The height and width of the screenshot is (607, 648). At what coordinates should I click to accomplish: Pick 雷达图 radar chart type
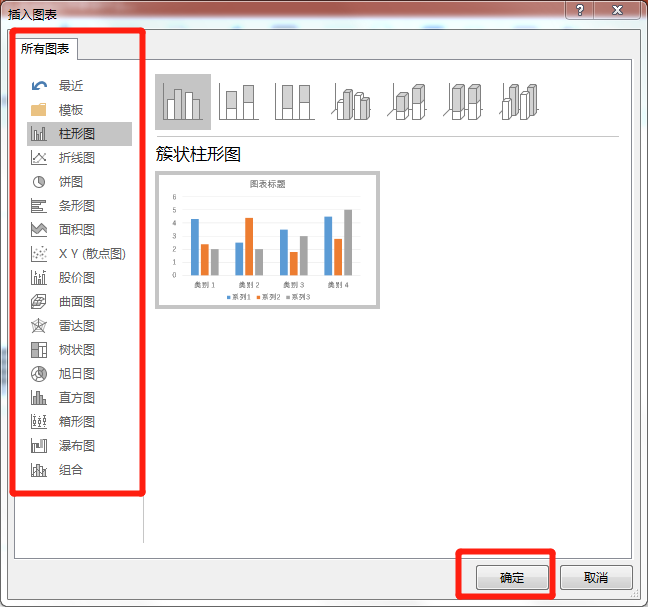tap(76, 326)
